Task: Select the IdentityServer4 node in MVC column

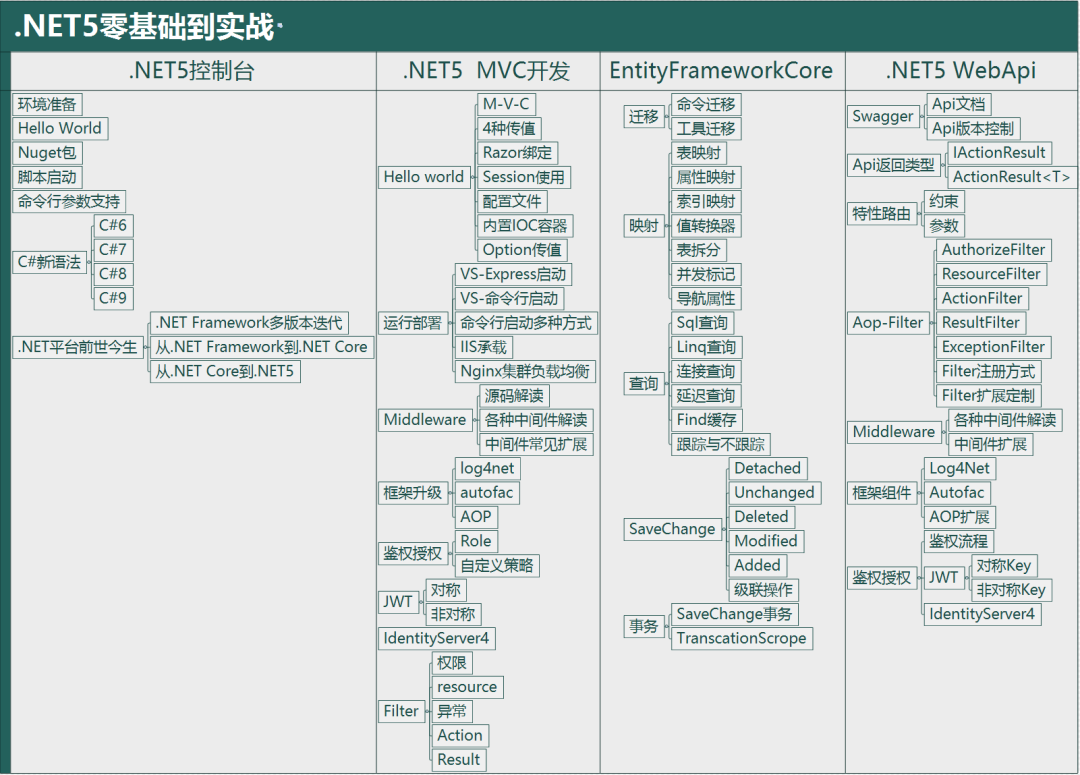Action: [436, 639]
